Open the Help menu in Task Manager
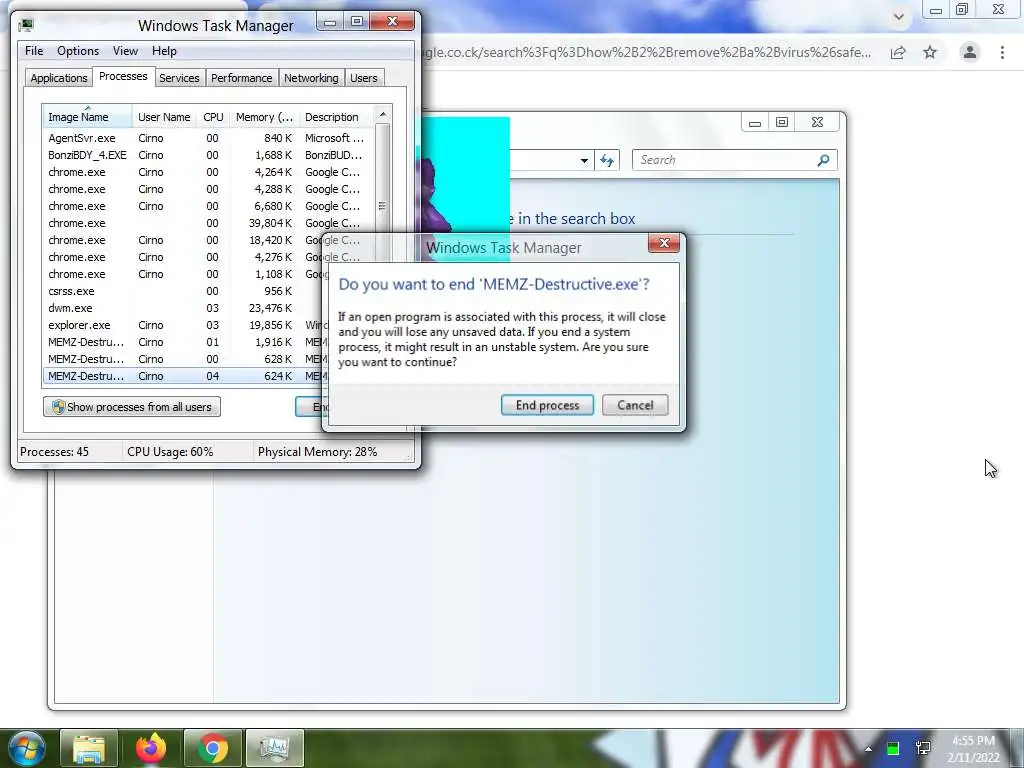 164,51
